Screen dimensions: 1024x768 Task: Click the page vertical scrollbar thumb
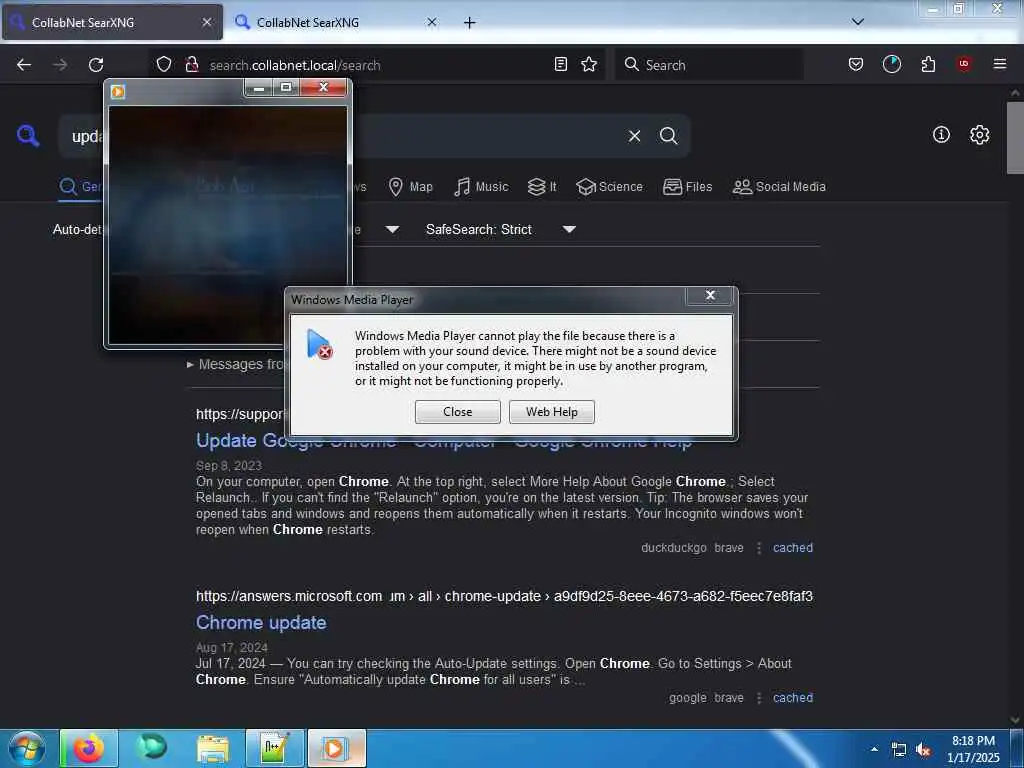click(x=1015, y=138)
